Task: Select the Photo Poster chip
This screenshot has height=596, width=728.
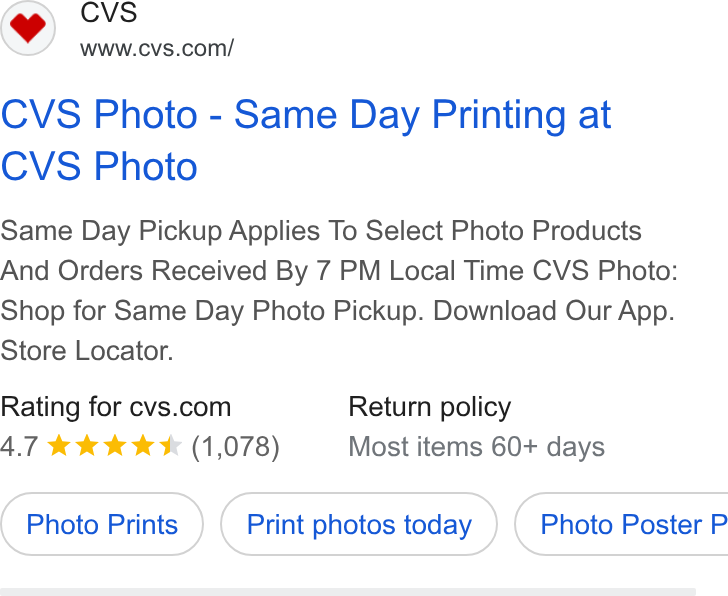Action: click(621, 524)
